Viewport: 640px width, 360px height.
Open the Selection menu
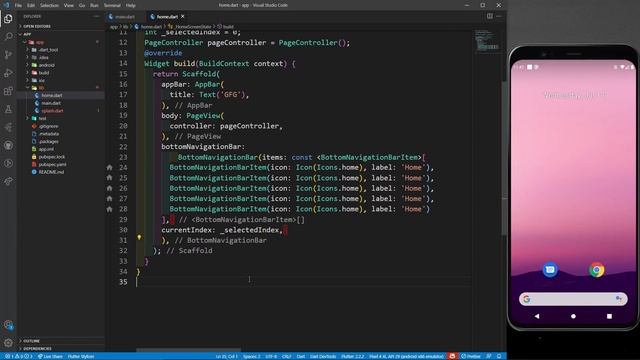49,5
